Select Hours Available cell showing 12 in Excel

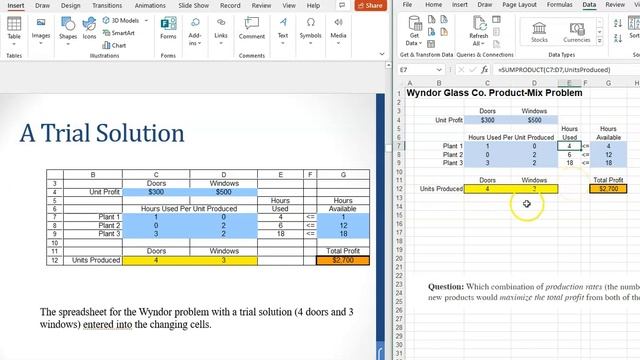point(608,155)
